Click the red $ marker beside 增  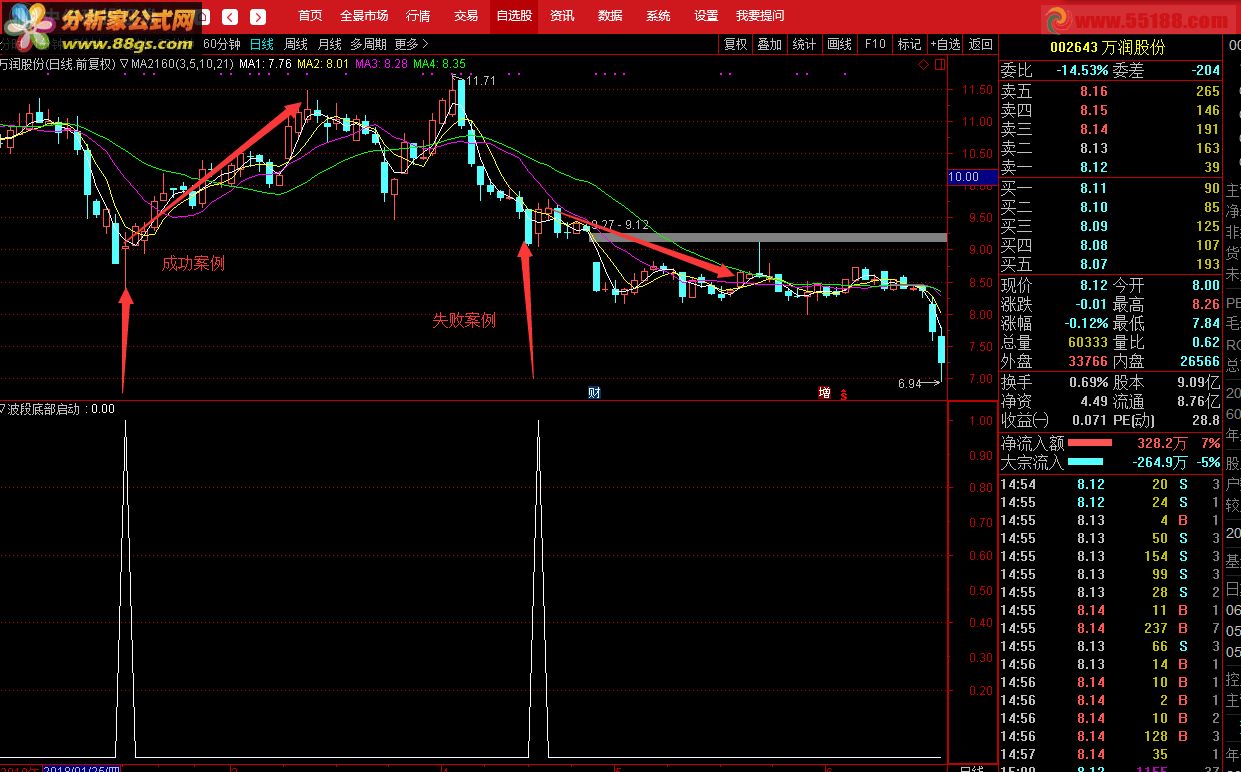(843, 394)
